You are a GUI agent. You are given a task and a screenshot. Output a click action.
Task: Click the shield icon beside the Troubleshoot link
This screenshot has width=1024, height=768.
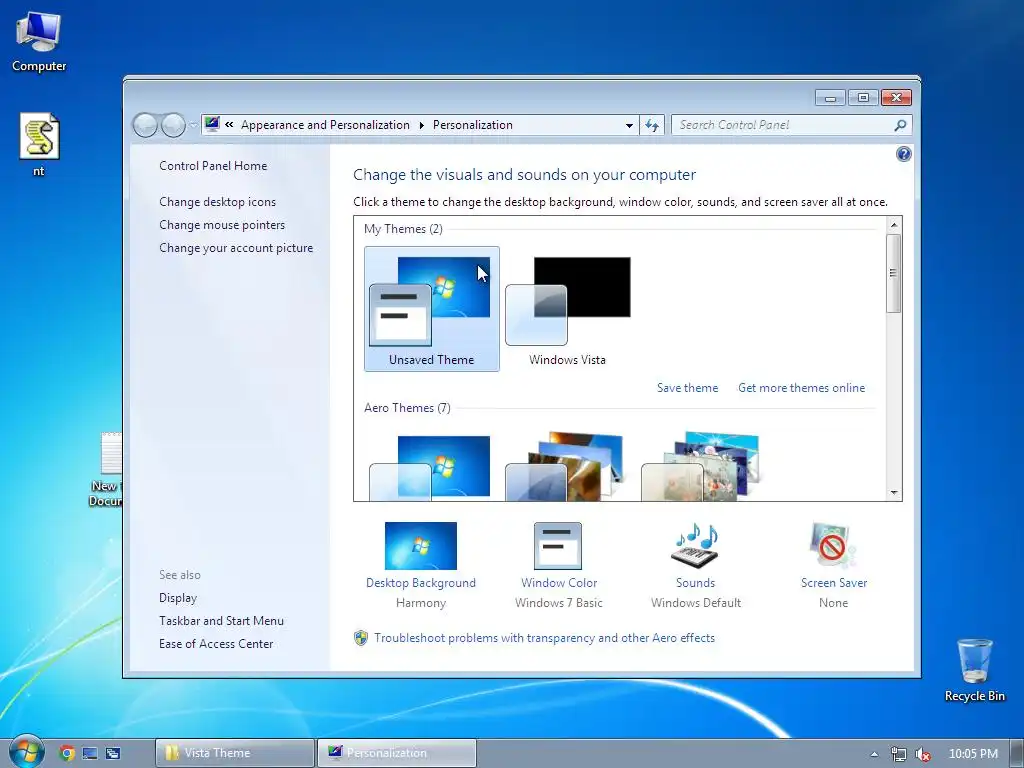(x=360, y=638)
